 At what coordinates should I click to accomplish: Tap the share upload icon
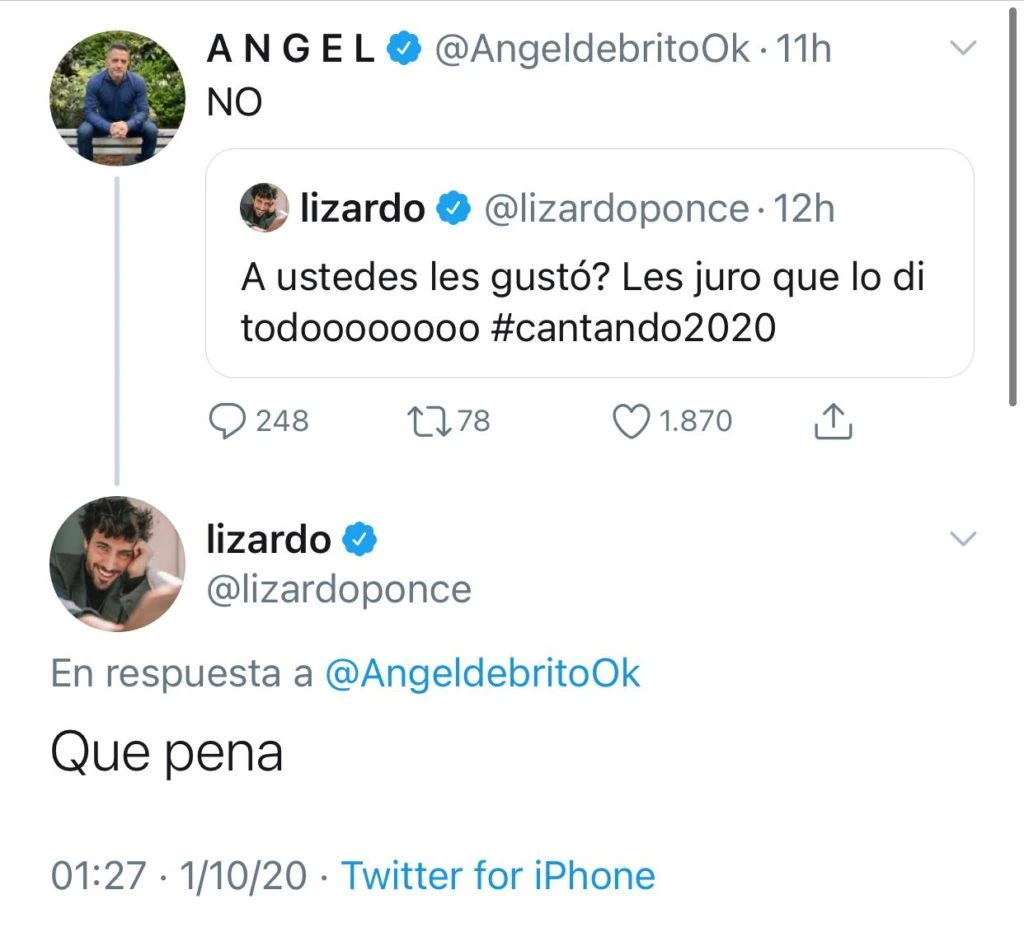(832, 423)
